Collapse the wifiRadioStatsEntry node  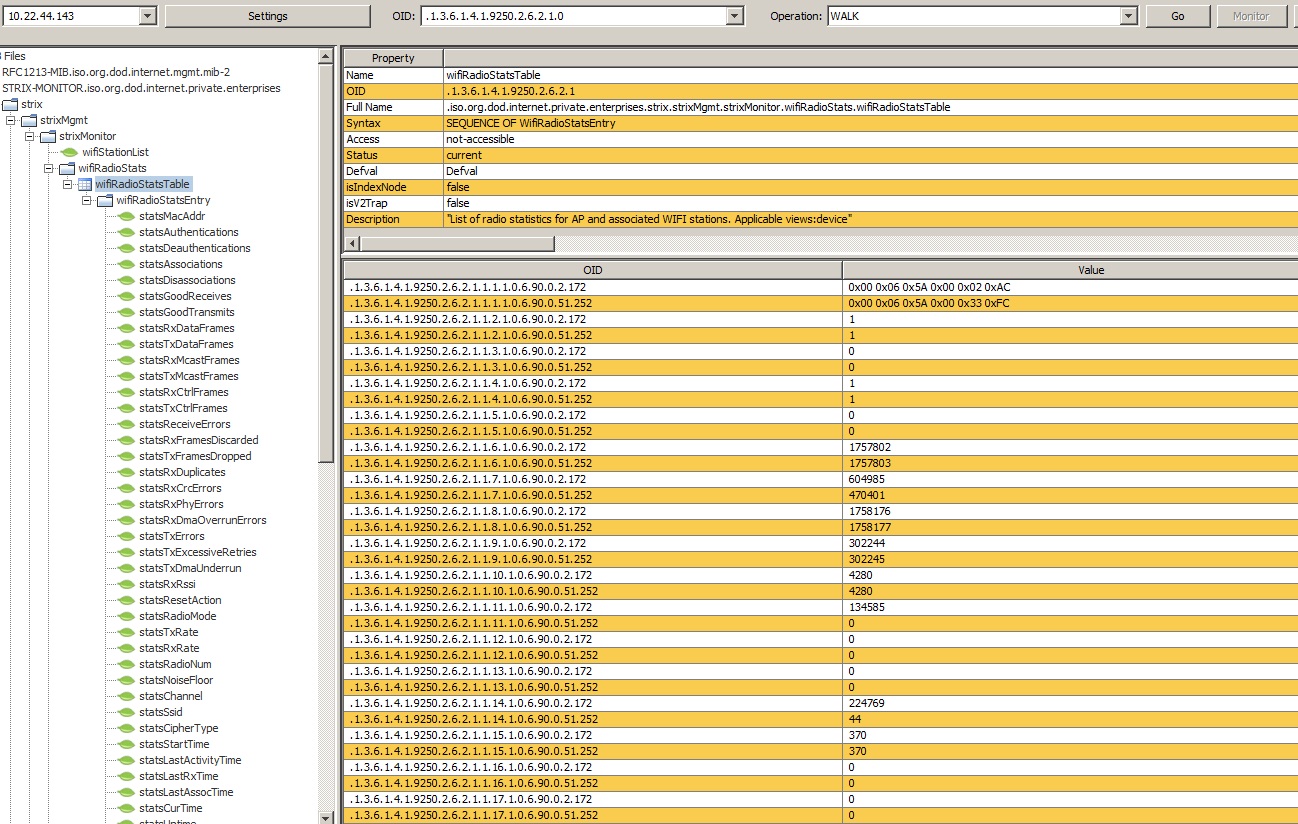pos(87,200)
